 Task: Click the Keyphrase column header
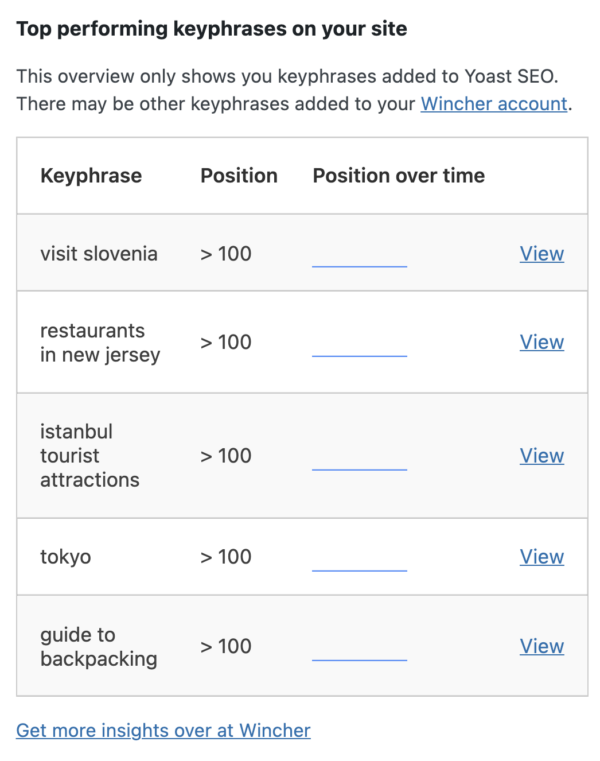(x=91, y=176)
